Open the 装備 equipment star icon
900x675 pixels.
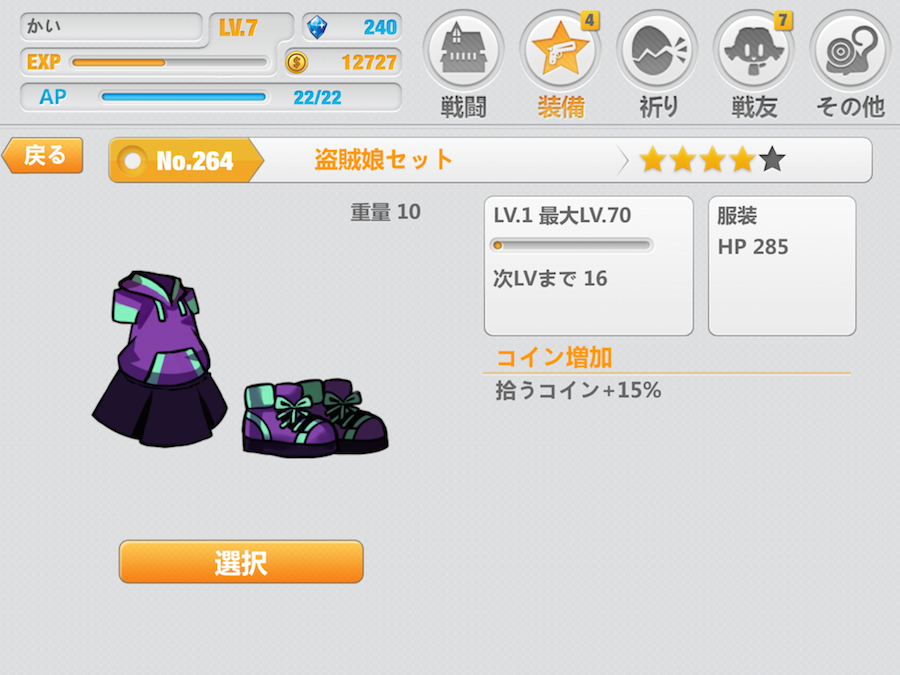(560, 50)
